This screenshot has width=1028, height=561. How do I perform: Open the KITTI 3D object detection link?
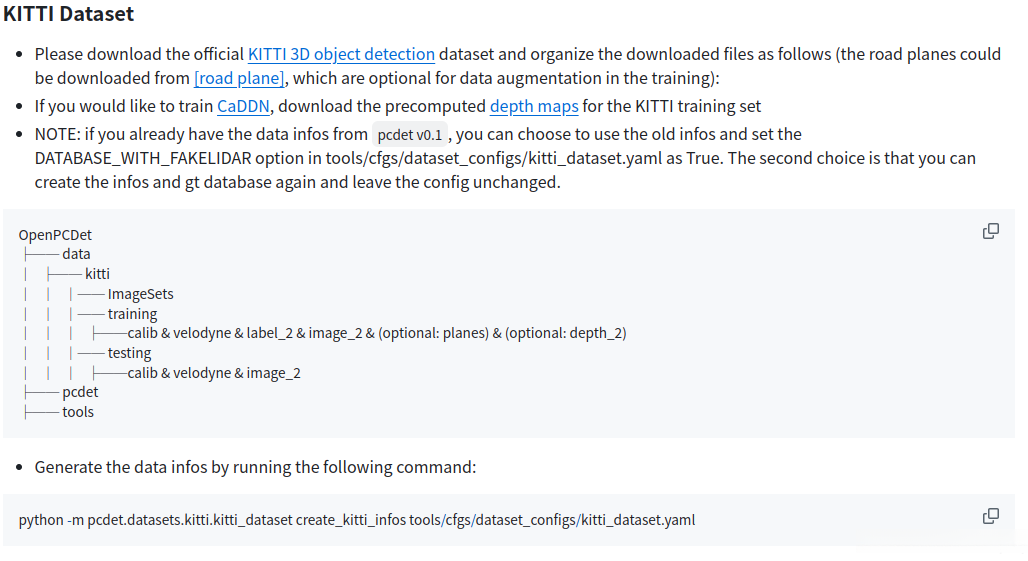341,54
